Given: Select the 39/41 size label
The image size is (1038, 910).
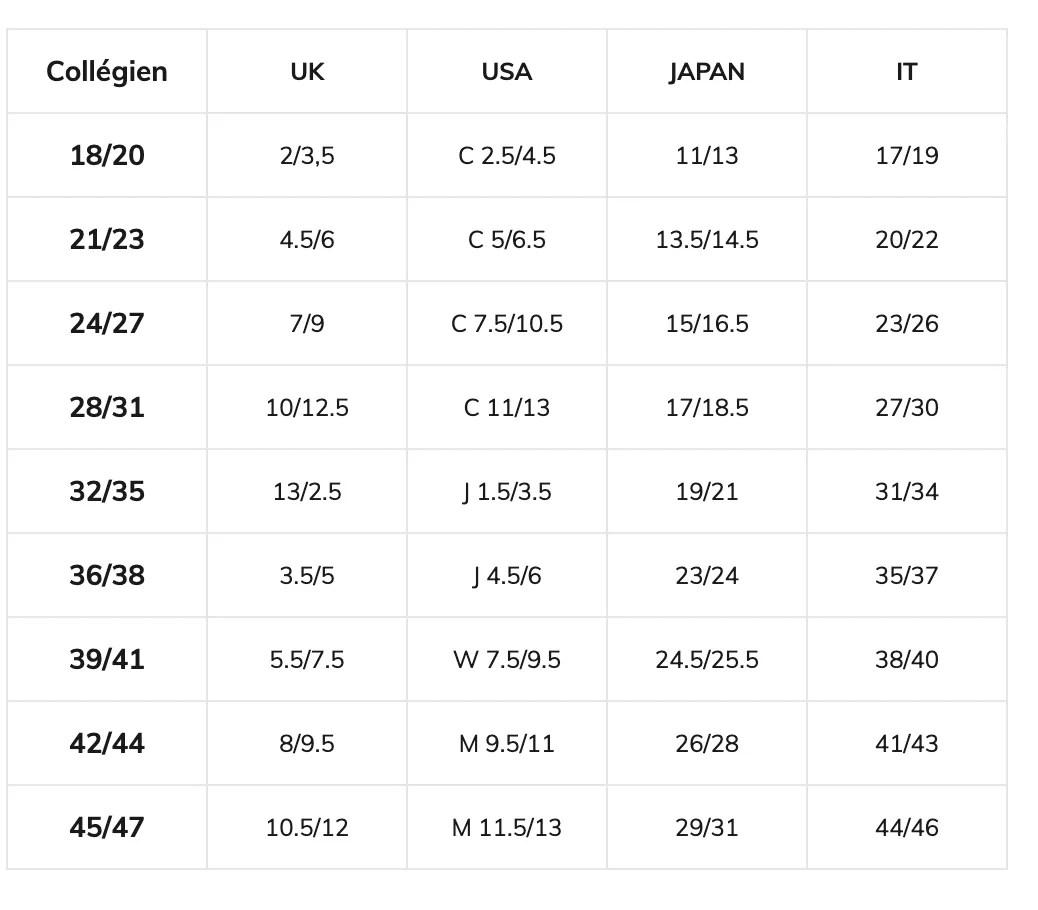Looking at the screenshot, I should [x=107, y=660].
